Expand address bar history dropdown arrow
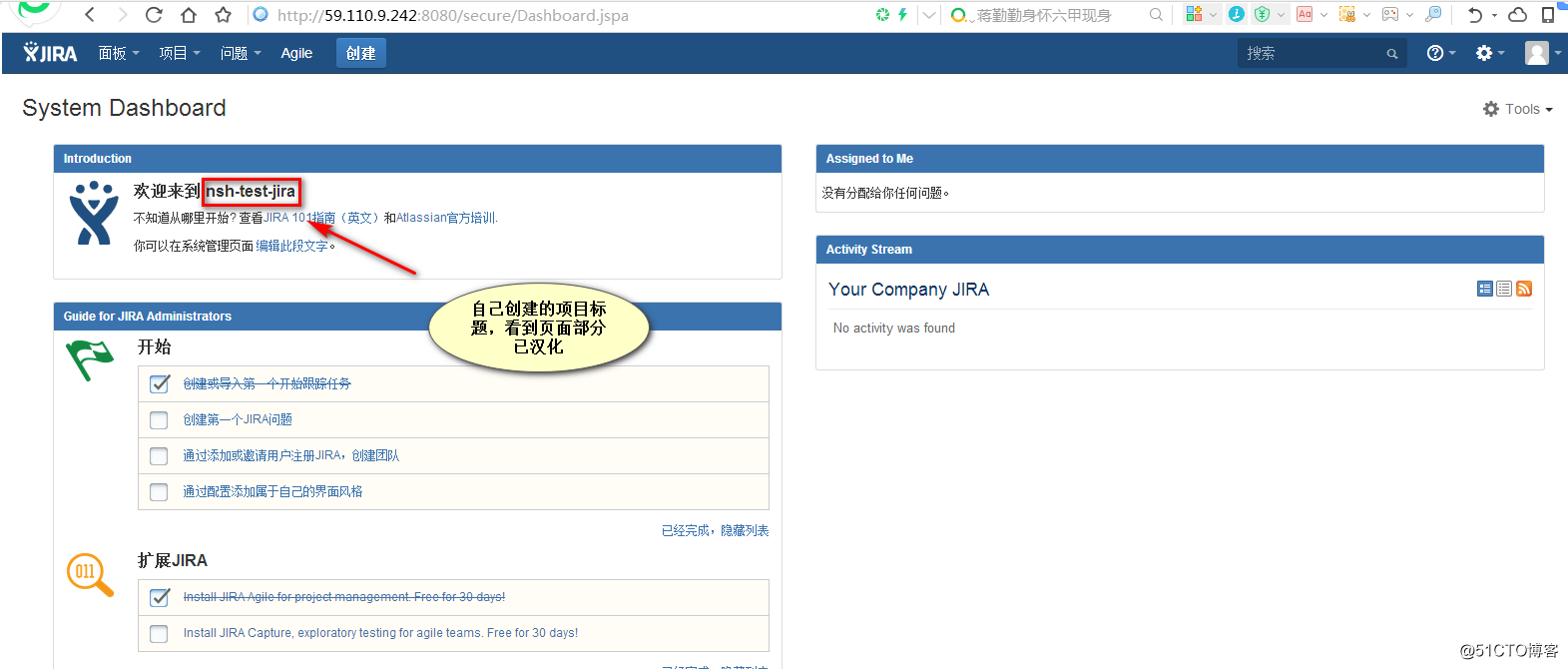 tap(930, 15)
